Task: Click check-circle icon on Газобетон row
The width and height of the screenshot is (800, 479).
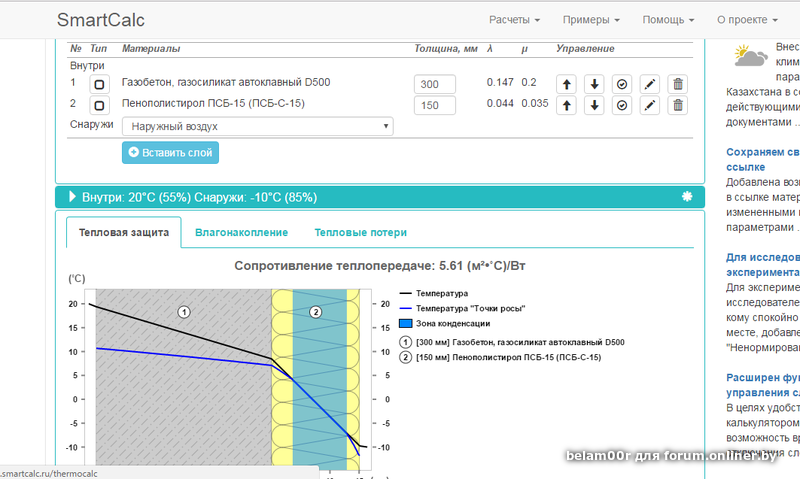Action: point(622,84)
